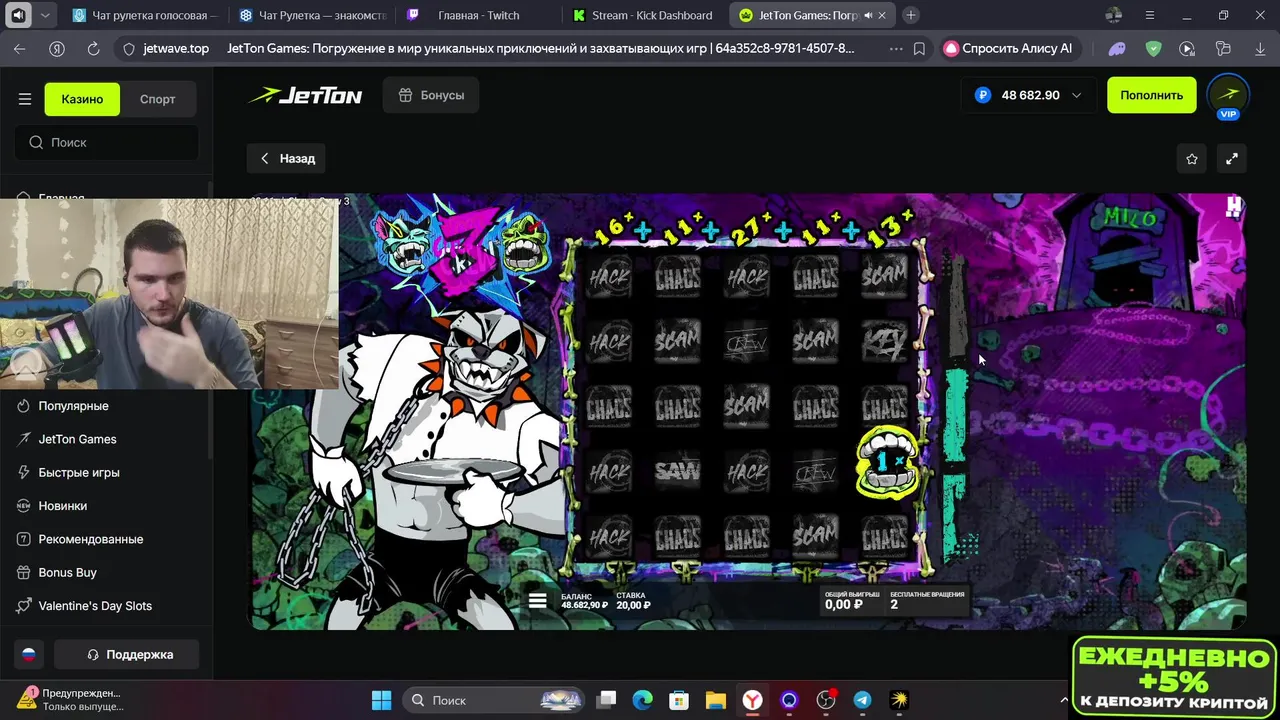Click the Ежедневно +5% crypto deposit banner
This screenshot has width=1280, height=720.
[x=1174, y=677]
